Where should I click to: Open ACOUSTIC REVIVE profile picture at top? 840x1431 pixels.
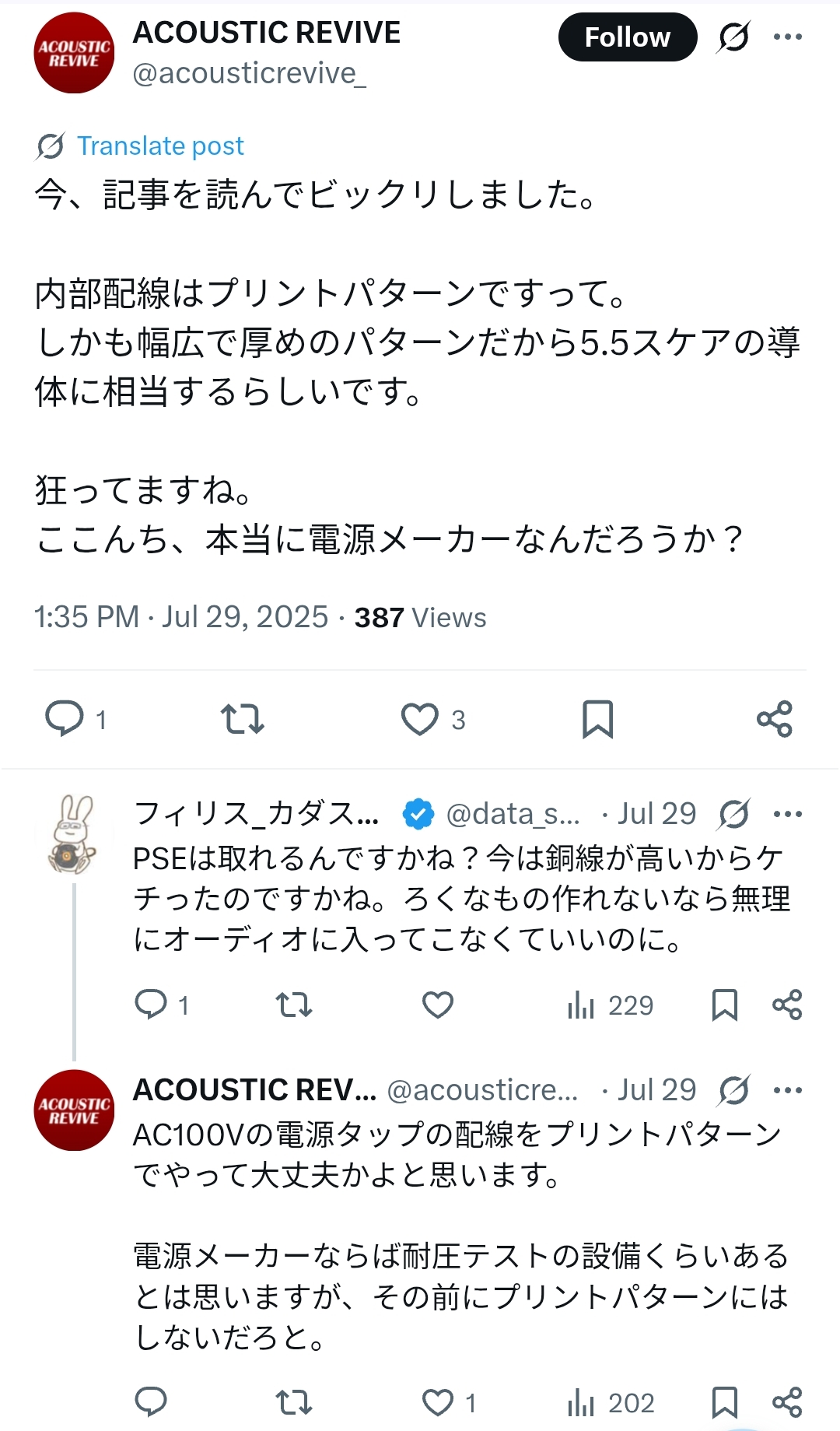(74, 53)
